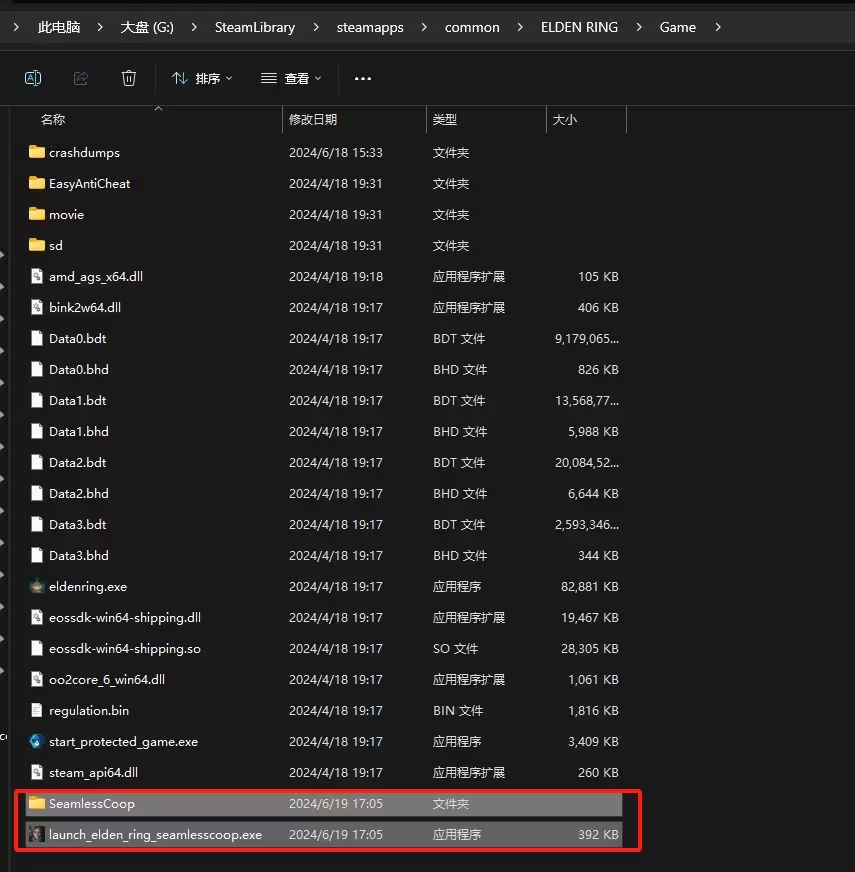
Task: Expand chevron after SteamLibrary breadcrumb
Action: [x=316, y=27]
